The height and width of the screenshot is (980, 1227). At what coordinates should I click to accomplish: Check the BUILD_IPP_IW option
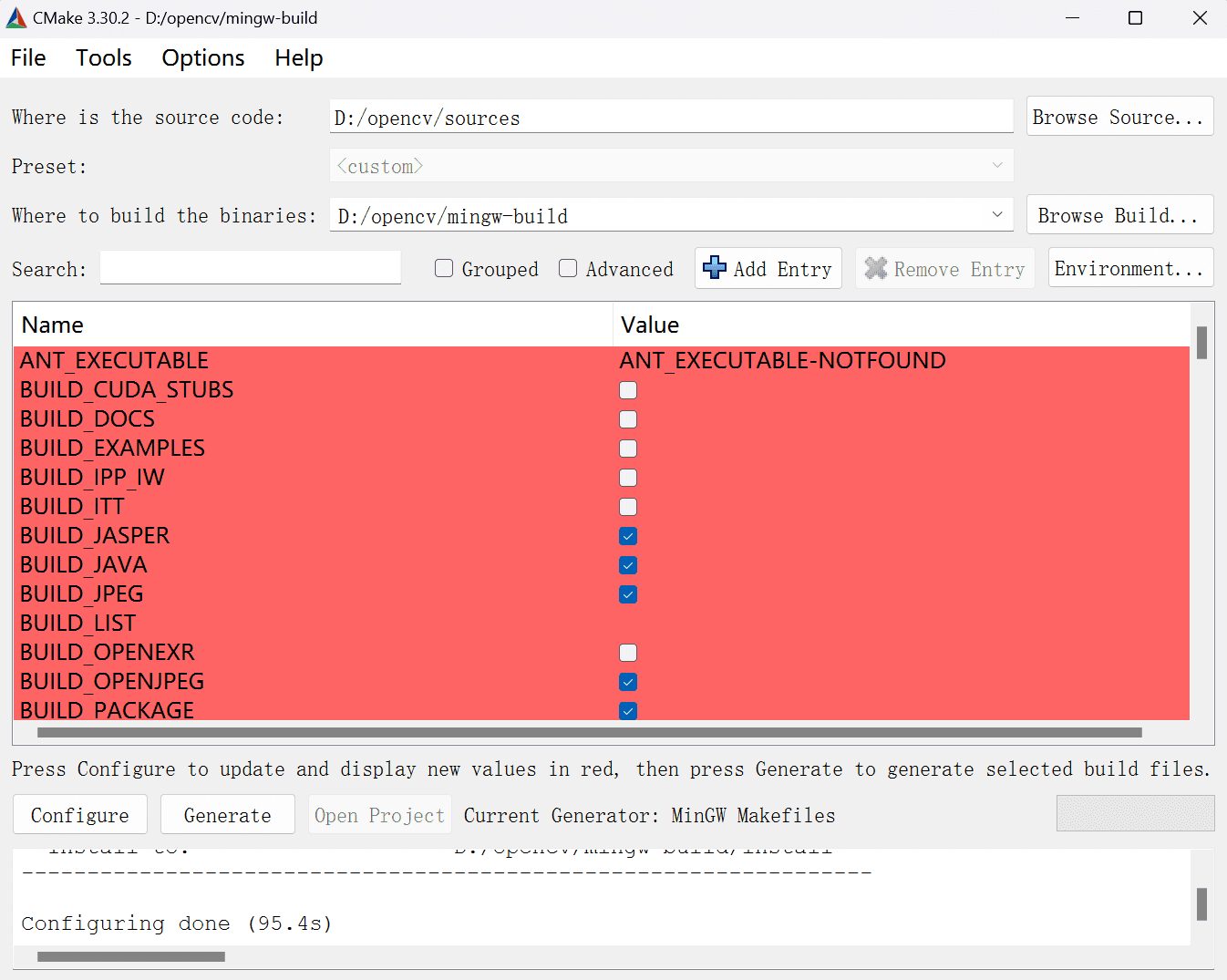coord(628,478)
